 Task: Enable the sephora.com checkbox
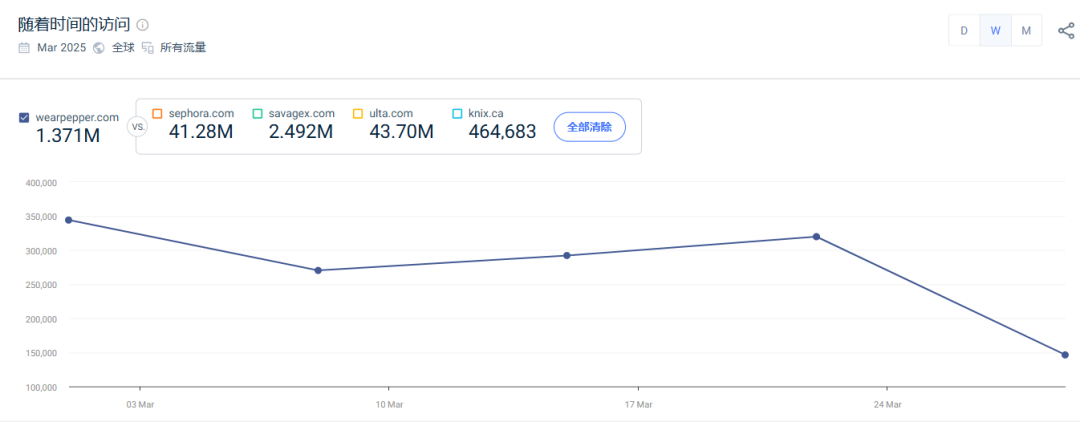(x=157, y=113)
